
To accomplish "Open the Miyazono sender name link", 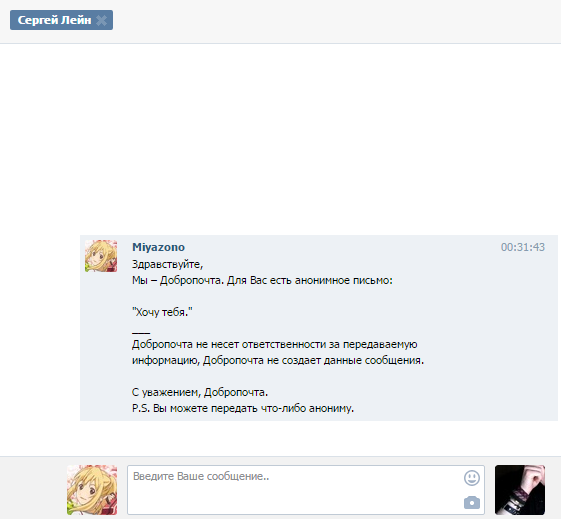I will click(x=158, y=247).
